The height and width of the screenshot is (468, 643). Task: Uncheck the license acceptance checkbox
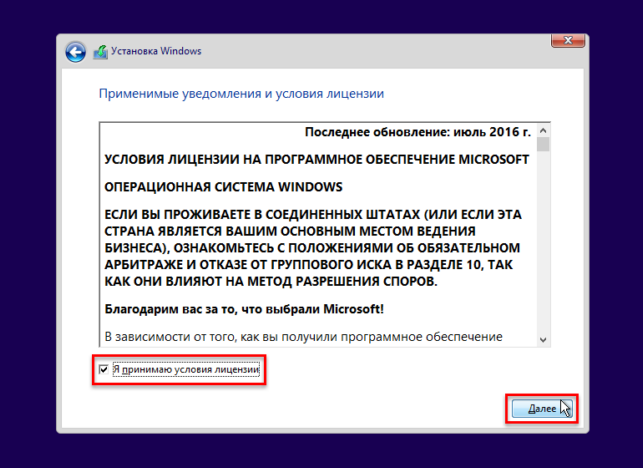coord(103,369)
